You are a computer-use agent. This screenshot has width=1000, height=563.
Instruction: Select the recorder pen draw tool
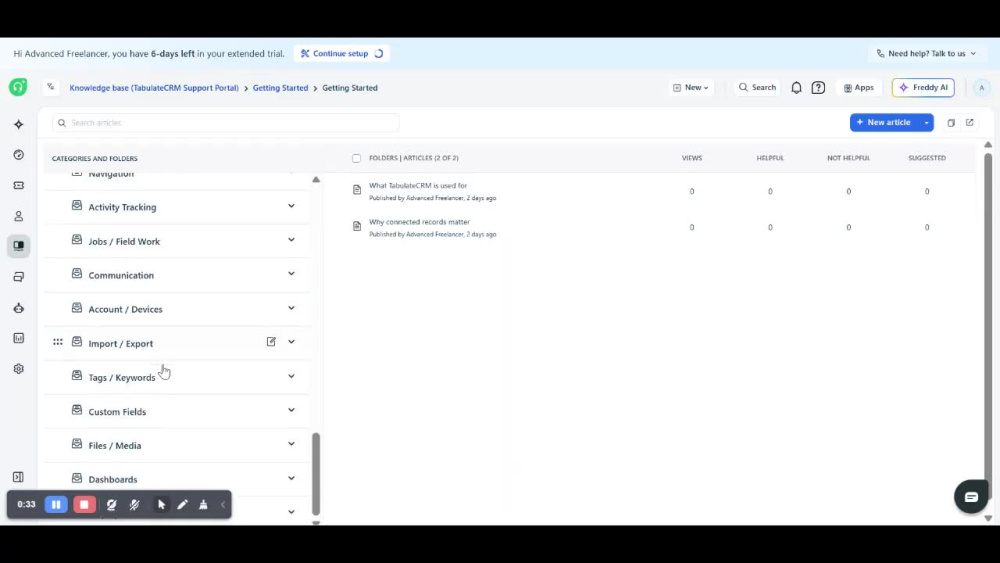(182, 504)
